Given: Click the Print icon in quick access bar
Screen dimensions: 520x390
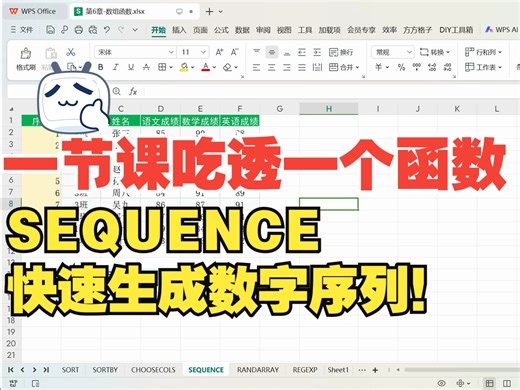Looking at the screenshot, I should click(x=79, y=30).
